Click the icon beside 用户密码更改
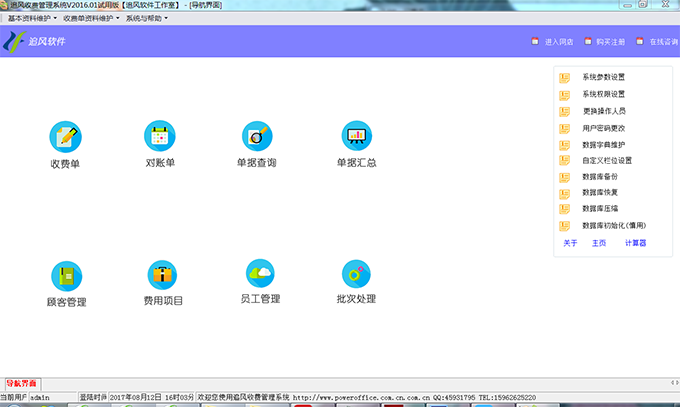680x407 pixels. coord(564,128)
